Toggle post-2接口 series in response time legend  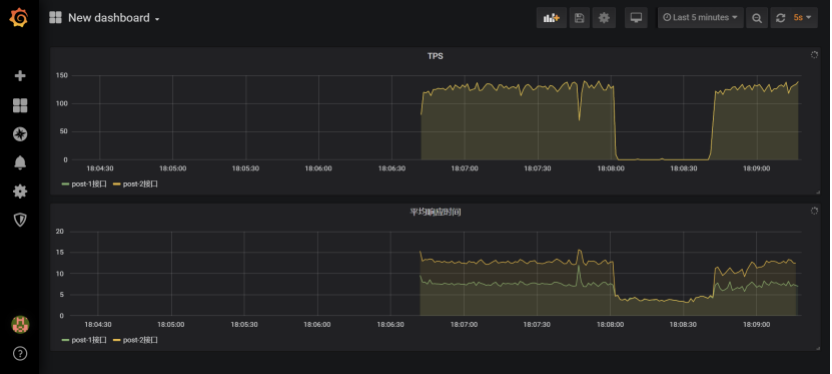coord(140,340)
